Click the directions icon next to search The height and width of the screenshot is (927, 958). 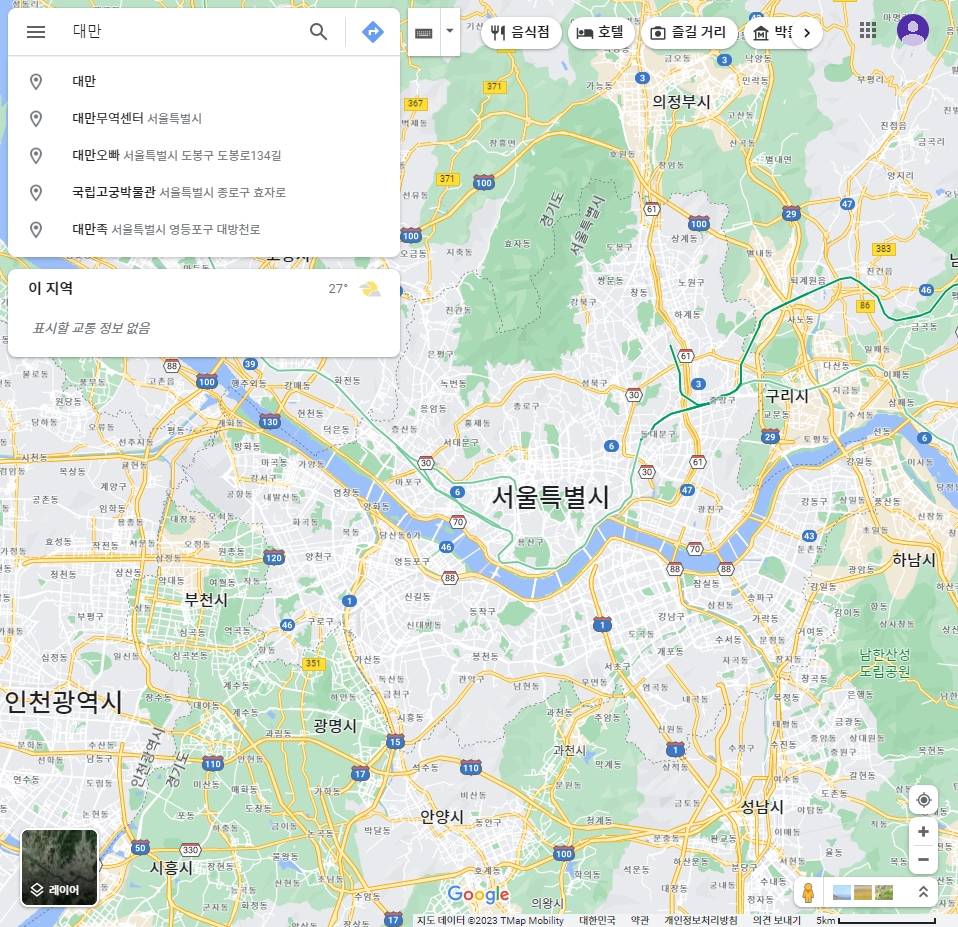371,31
